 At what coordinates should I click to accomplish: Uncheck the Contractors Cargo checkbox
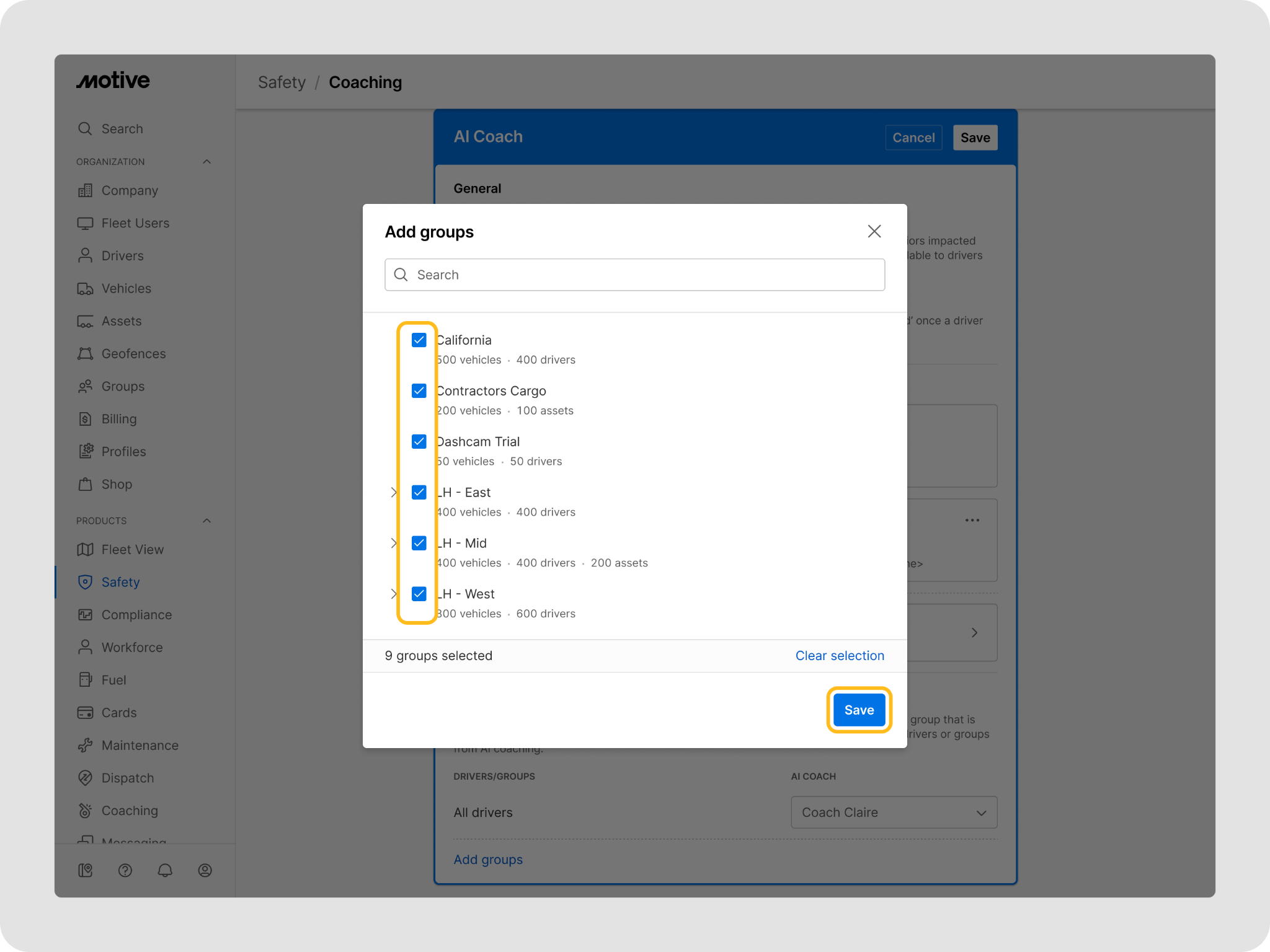click(x=419, y=390)
